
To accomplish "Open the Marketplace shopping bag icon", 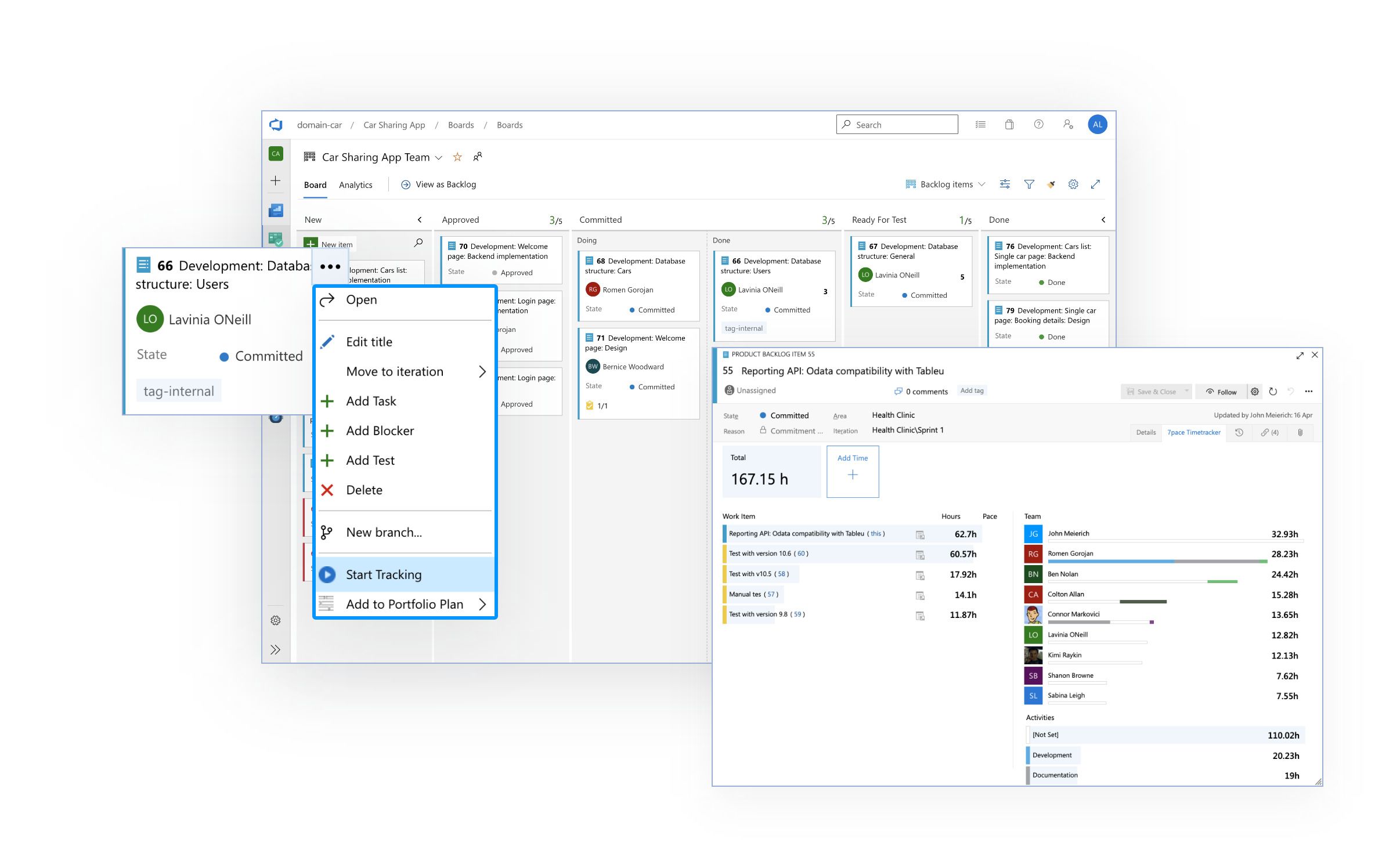I will [x=1009, y=125].
